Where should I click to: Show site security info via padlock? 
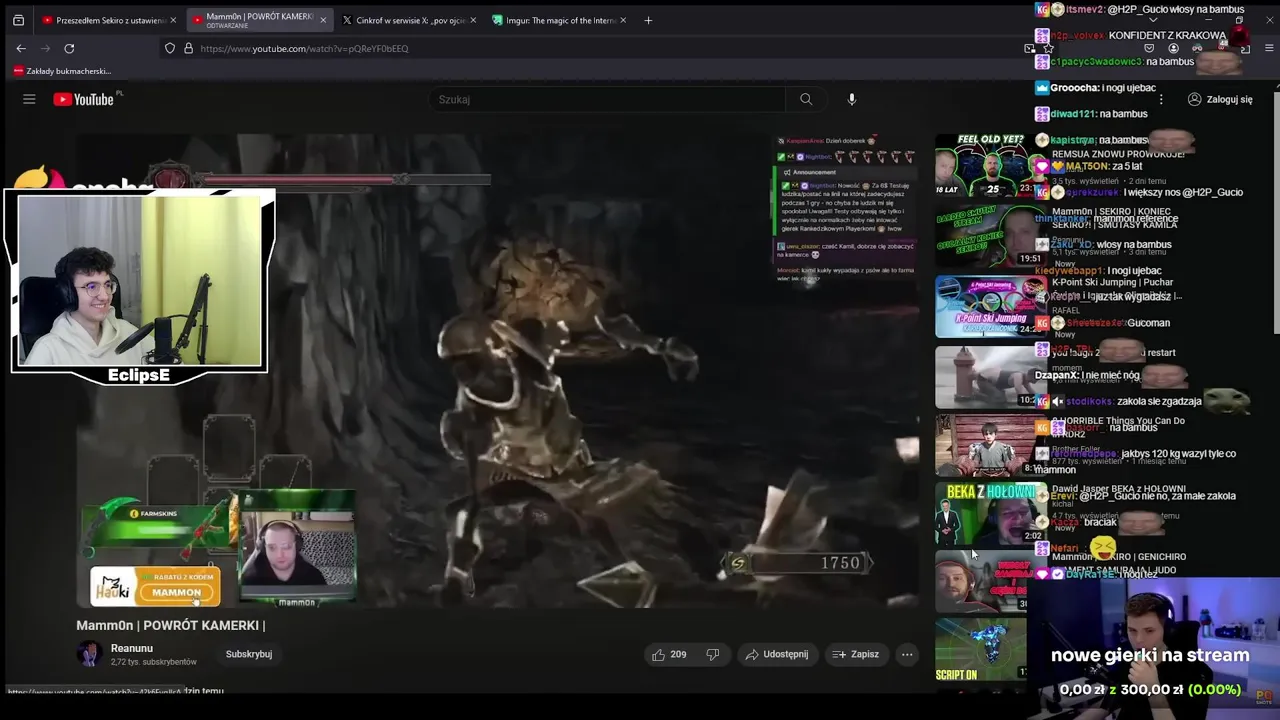(188, 48)
